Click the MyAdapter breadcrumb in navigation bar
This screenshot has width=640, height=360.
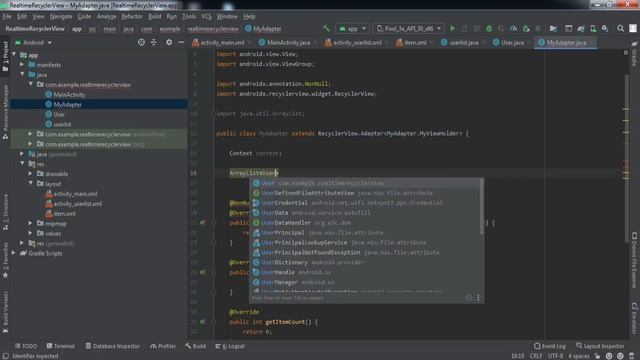(x=263, y=29)
